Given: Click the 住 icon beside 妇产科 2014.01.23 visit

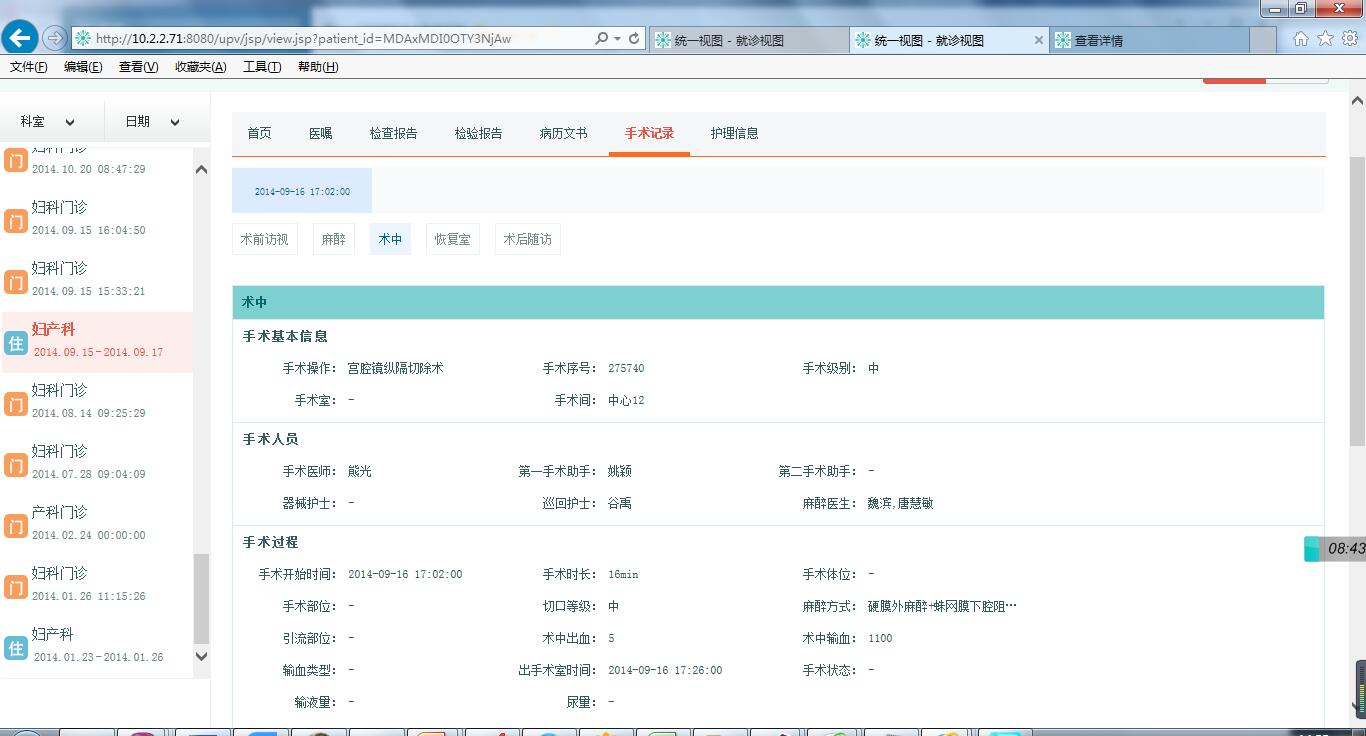Looking at the screenshot, I should pos(16,647).
